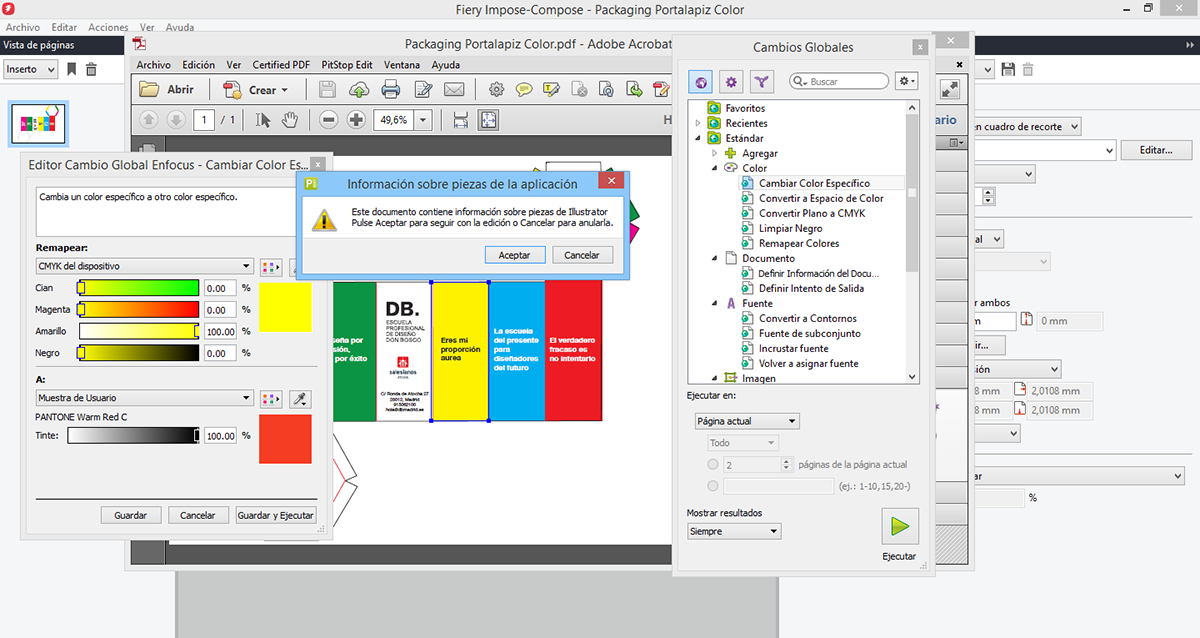The height and width of the screenshot is (638, 1200).
Task: Click the email envelope icon
Action: [454, 90]
